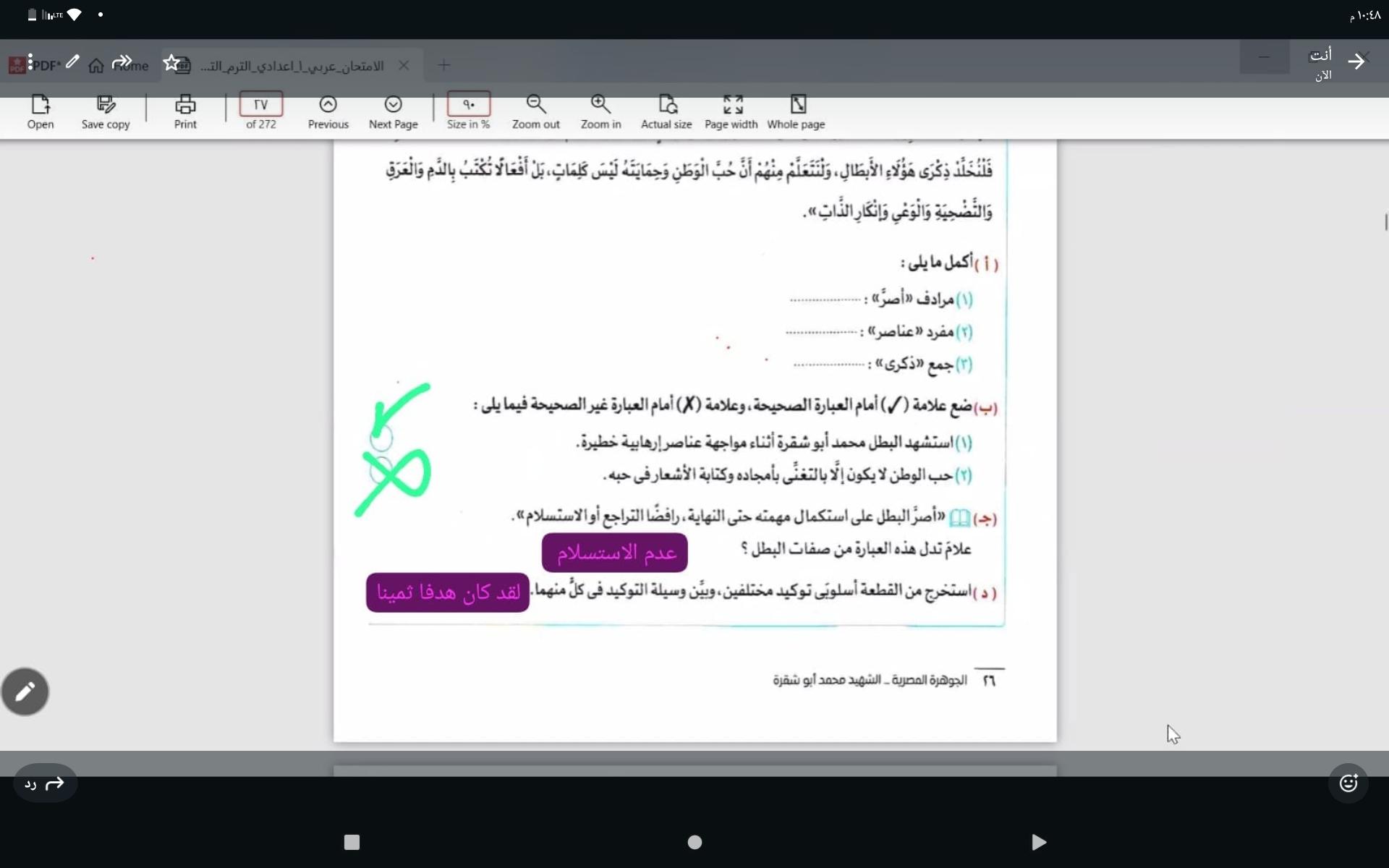Advance using Next Page button
1389x868 pixels.
[x=393, y=106]
